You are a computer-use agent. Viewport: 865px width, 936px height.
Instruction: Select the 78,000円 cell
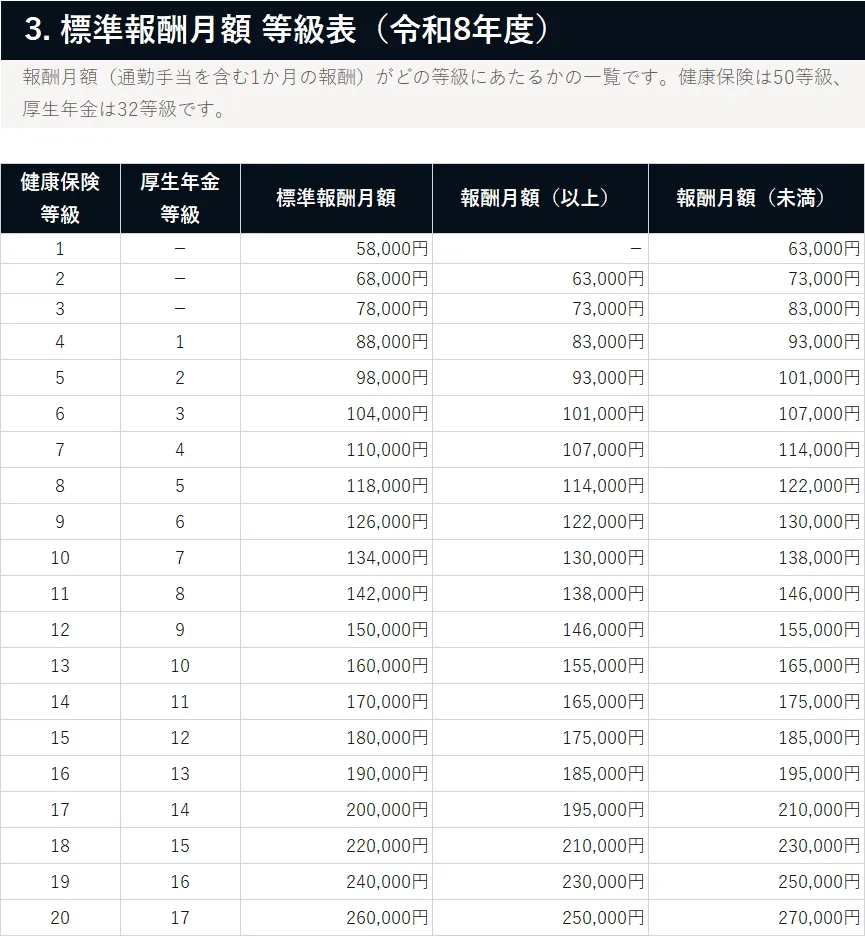336,309
